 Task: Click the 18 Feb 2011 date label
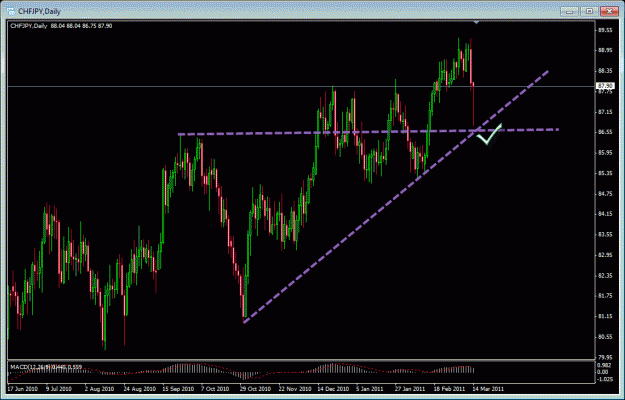point(449,389)
